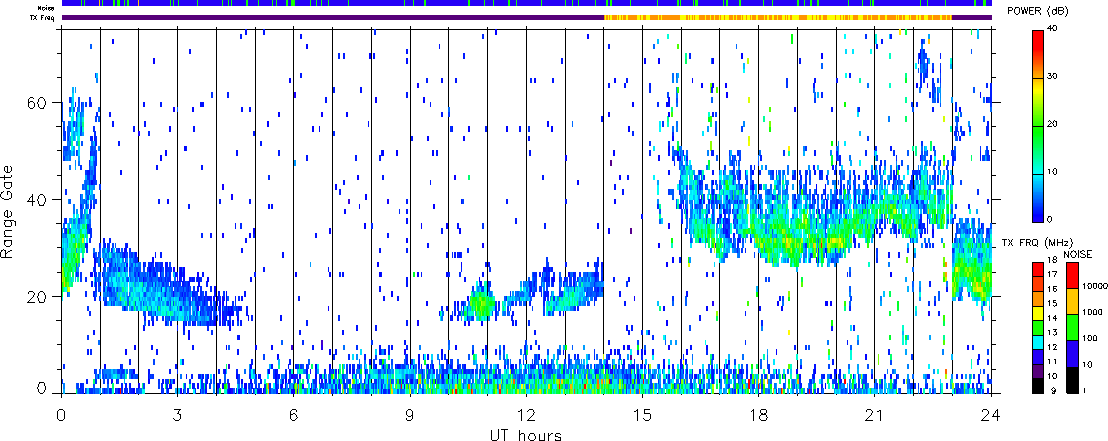This screenshot has height=441, width=1108.
Task: Click the POWER (dB) color bar
Action: (x=1038, y=125)
